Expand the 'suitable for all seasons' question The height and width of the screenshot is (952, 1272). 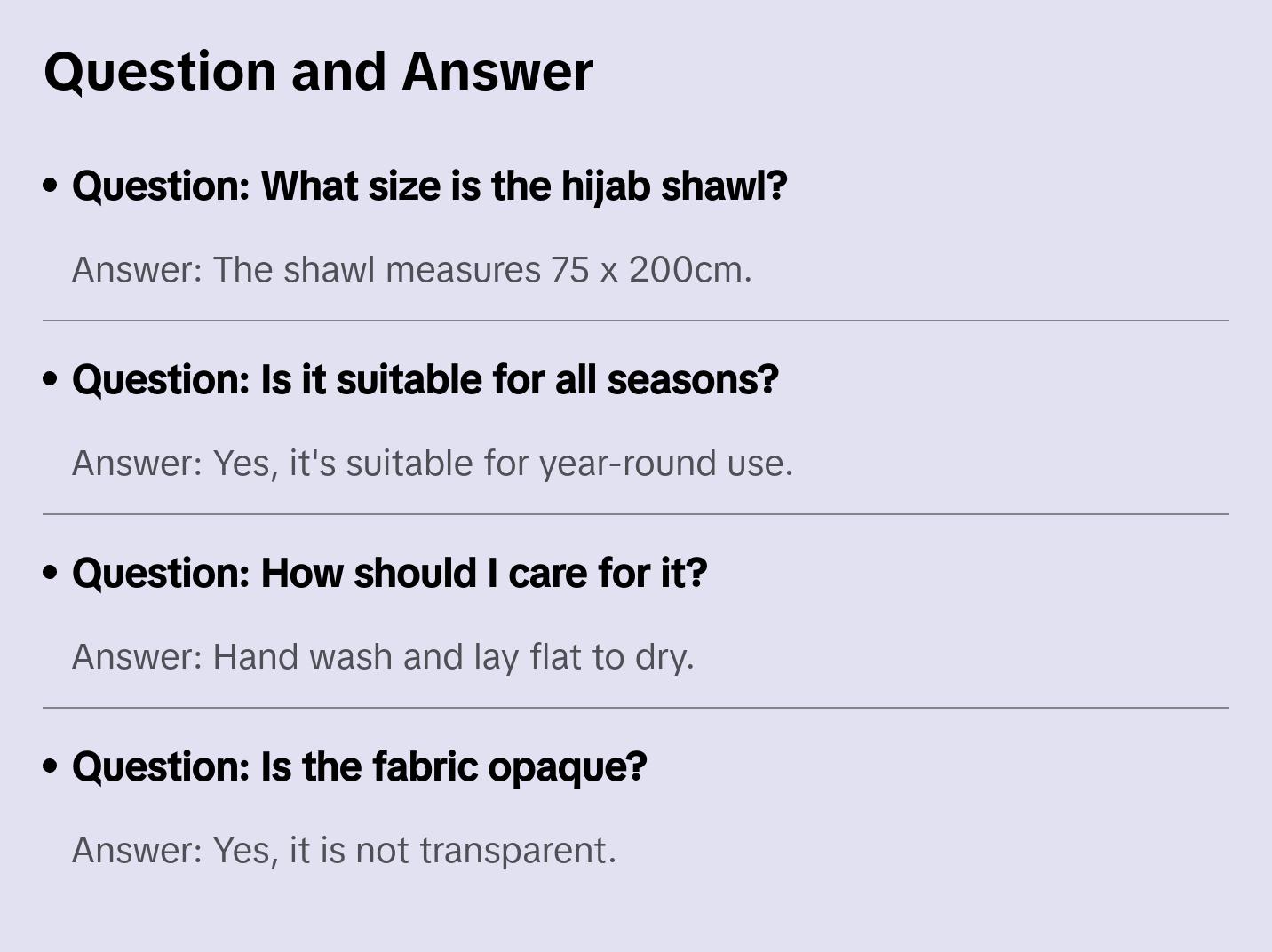[425, 380]
